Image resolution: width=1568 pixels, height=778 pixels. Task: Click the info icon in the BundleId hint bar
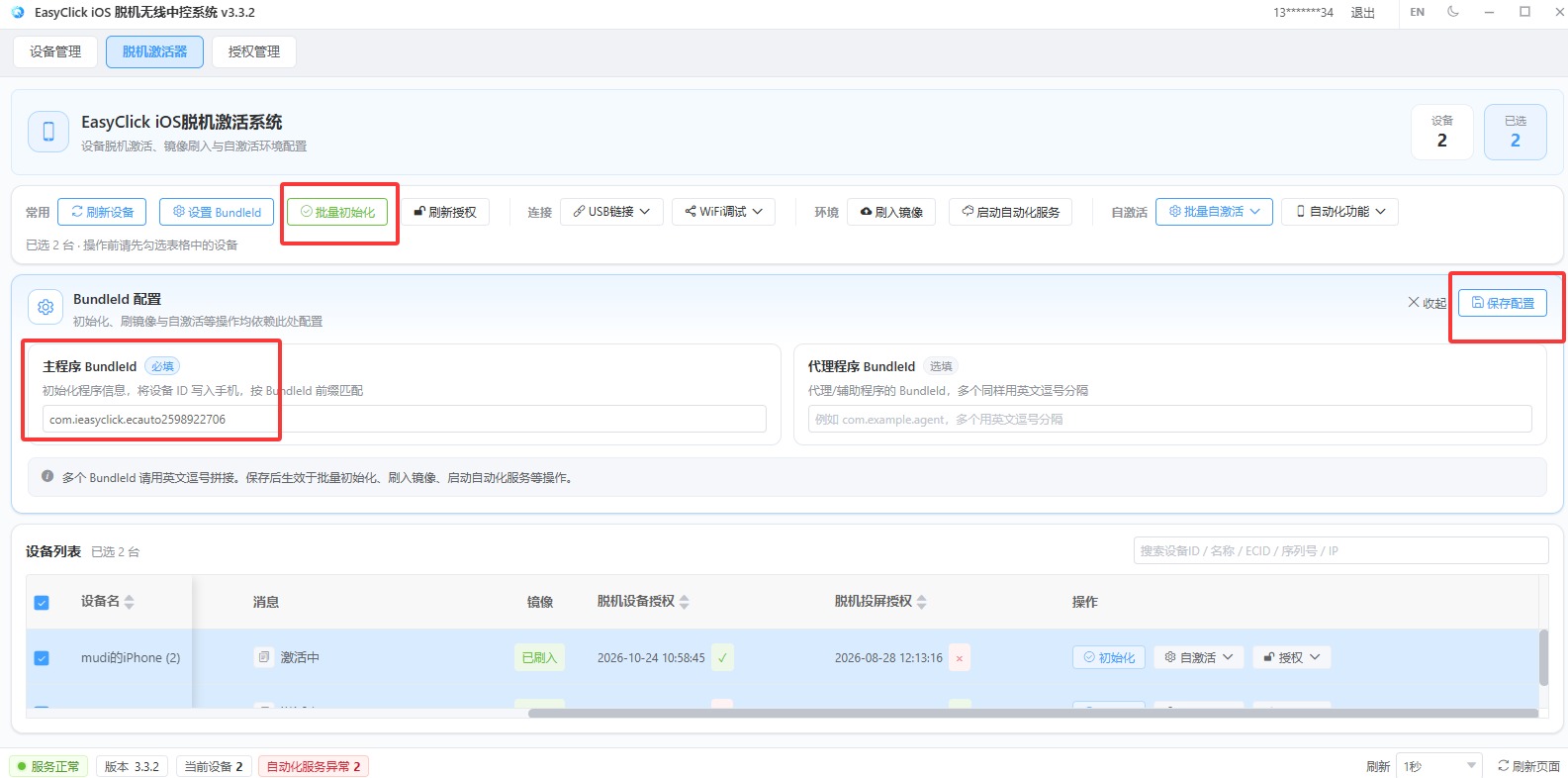[x=47, y=476]
